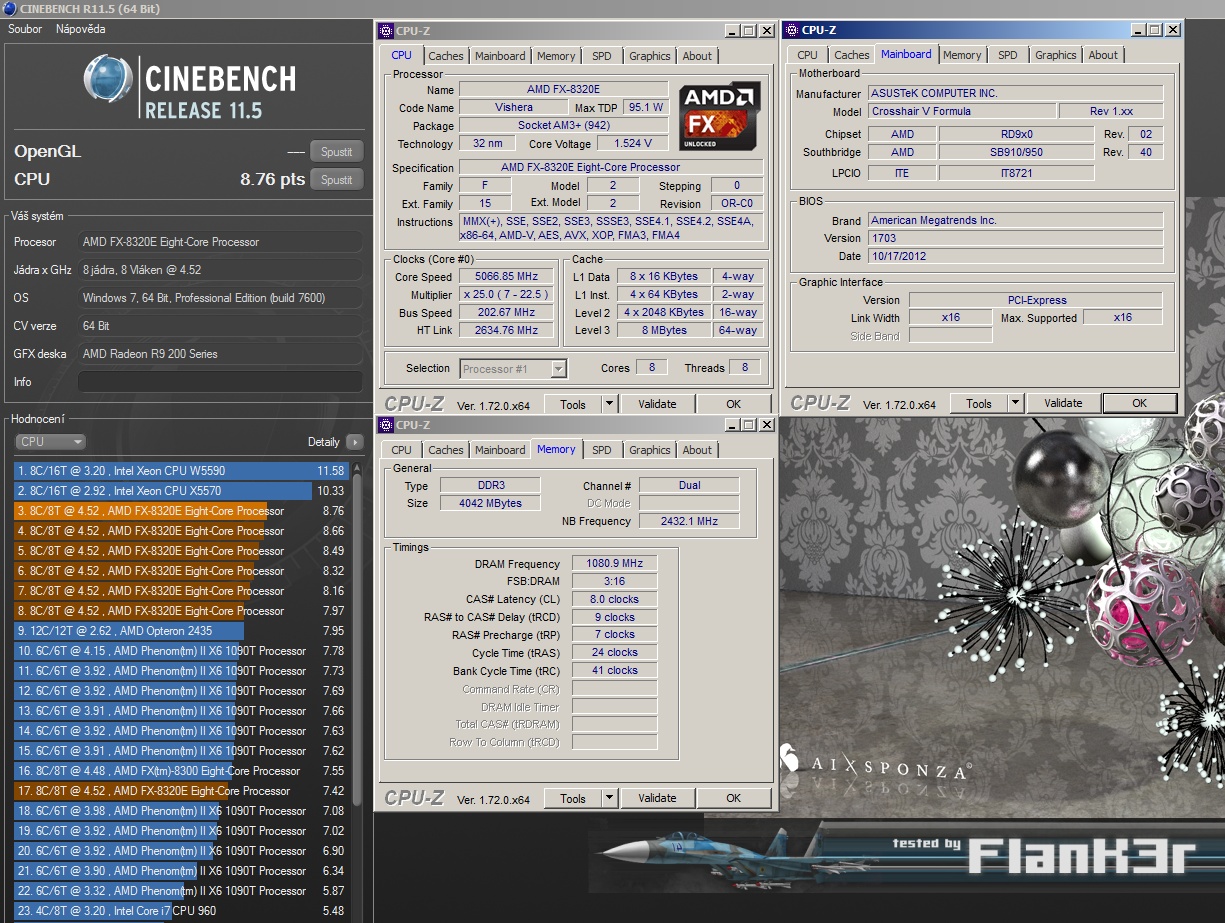This screenshot has height=923, width=1225.
Task: Select ranking row 9 AMD Opteron 2435
Action: pos(181,631)
